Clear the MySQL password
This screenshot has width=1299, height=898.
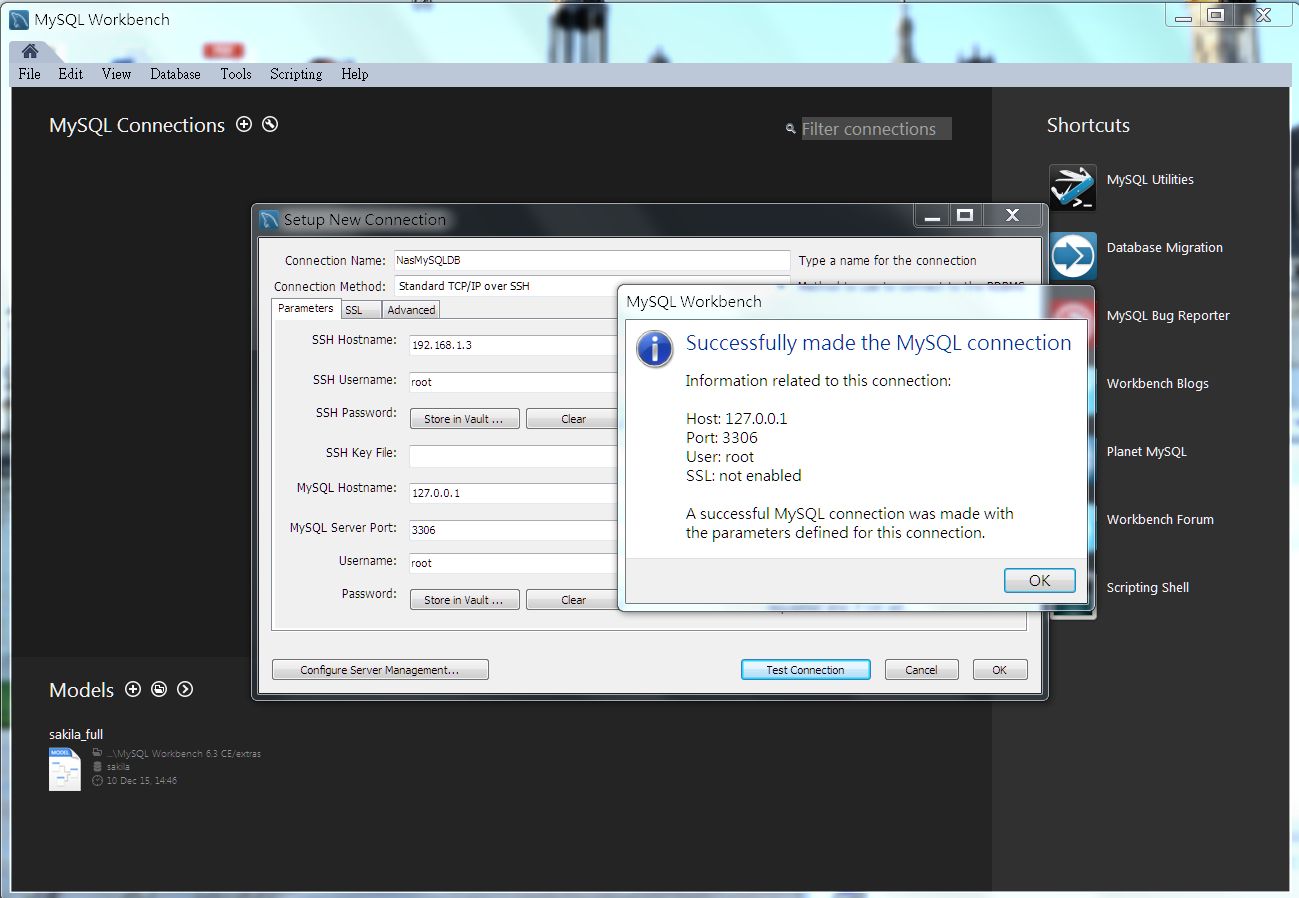tap(573, 600)
